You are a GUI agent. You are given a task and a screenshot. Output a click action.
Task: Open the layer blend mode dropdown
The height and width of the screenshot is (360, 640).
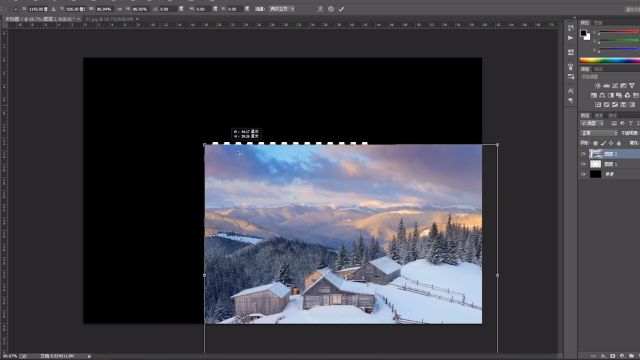(x=599, y=133)
